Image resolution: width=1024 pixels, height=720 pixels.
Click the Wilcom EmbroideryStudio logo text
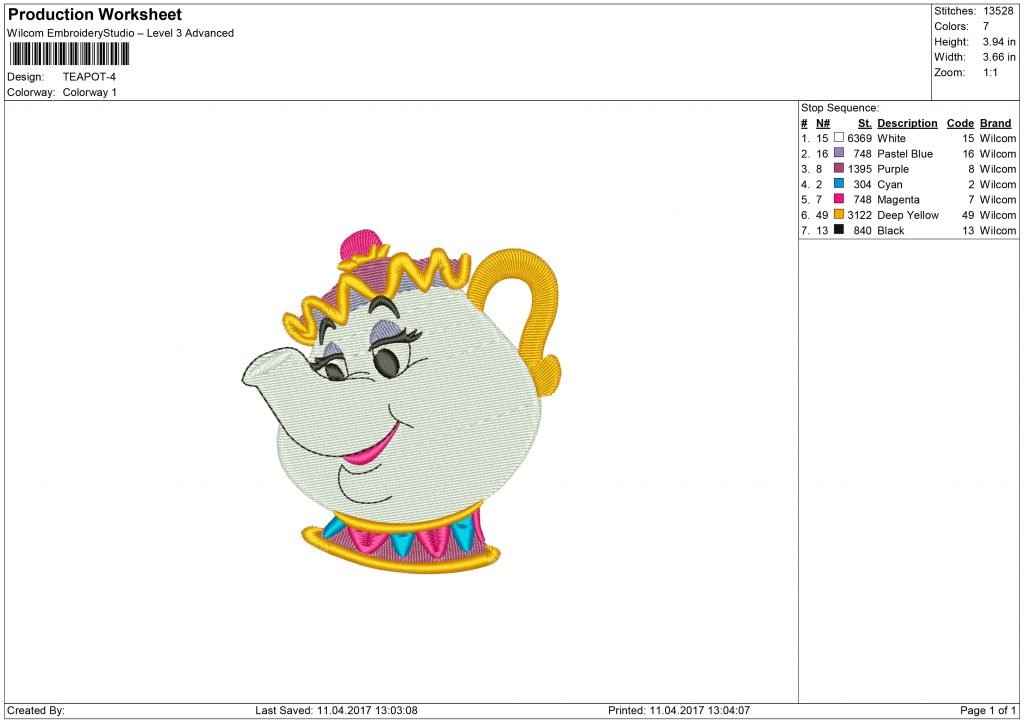[120, 33]
